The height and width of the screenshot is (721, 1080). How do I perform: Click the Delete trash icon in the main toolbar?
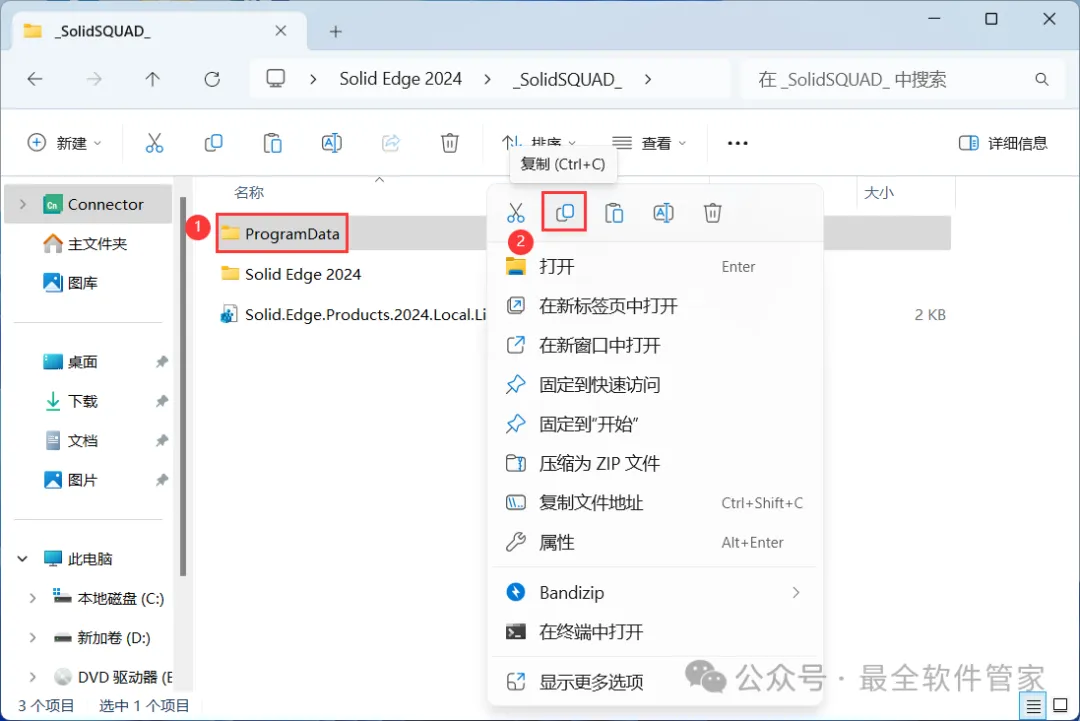[x=450, y=143]
